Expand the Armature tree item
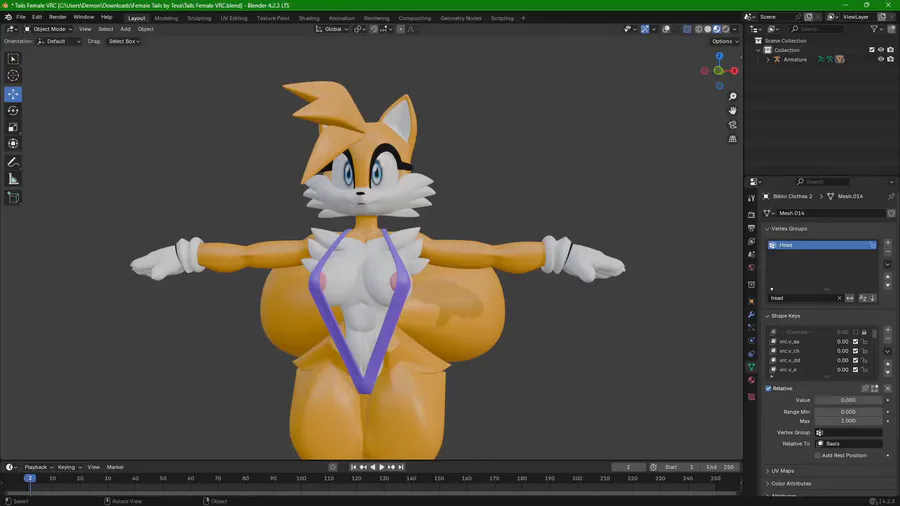 point(768,60)
